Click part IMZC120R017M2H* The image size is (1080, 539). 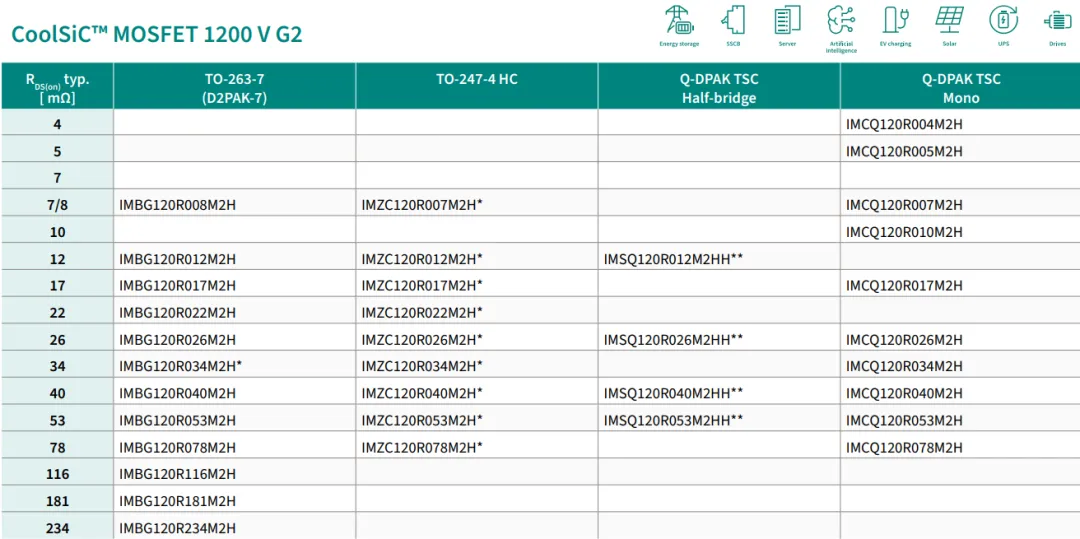pos(422,286)
